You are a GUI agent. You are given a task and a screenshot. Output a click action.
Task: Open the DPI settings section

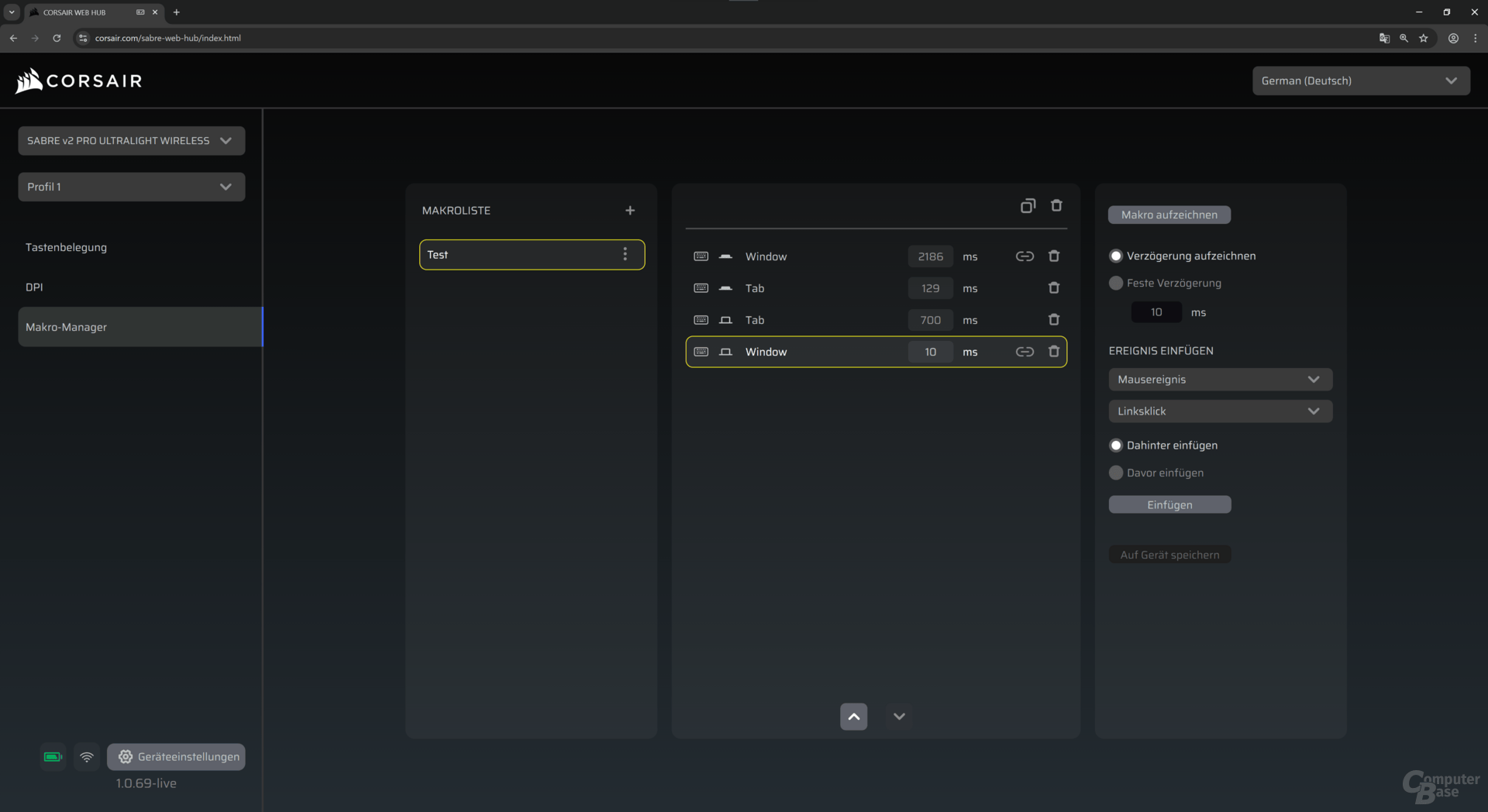34,287
